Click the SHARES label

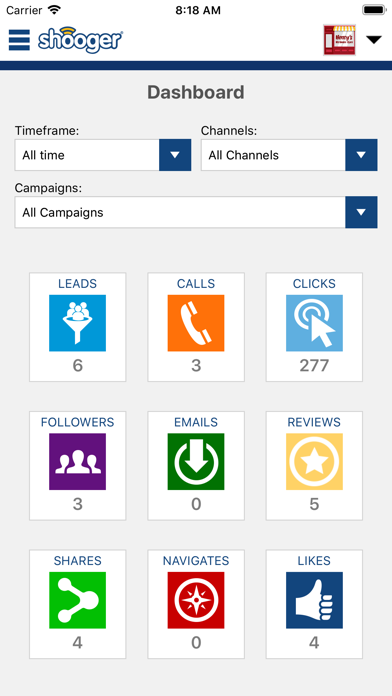tap(77, 561)
